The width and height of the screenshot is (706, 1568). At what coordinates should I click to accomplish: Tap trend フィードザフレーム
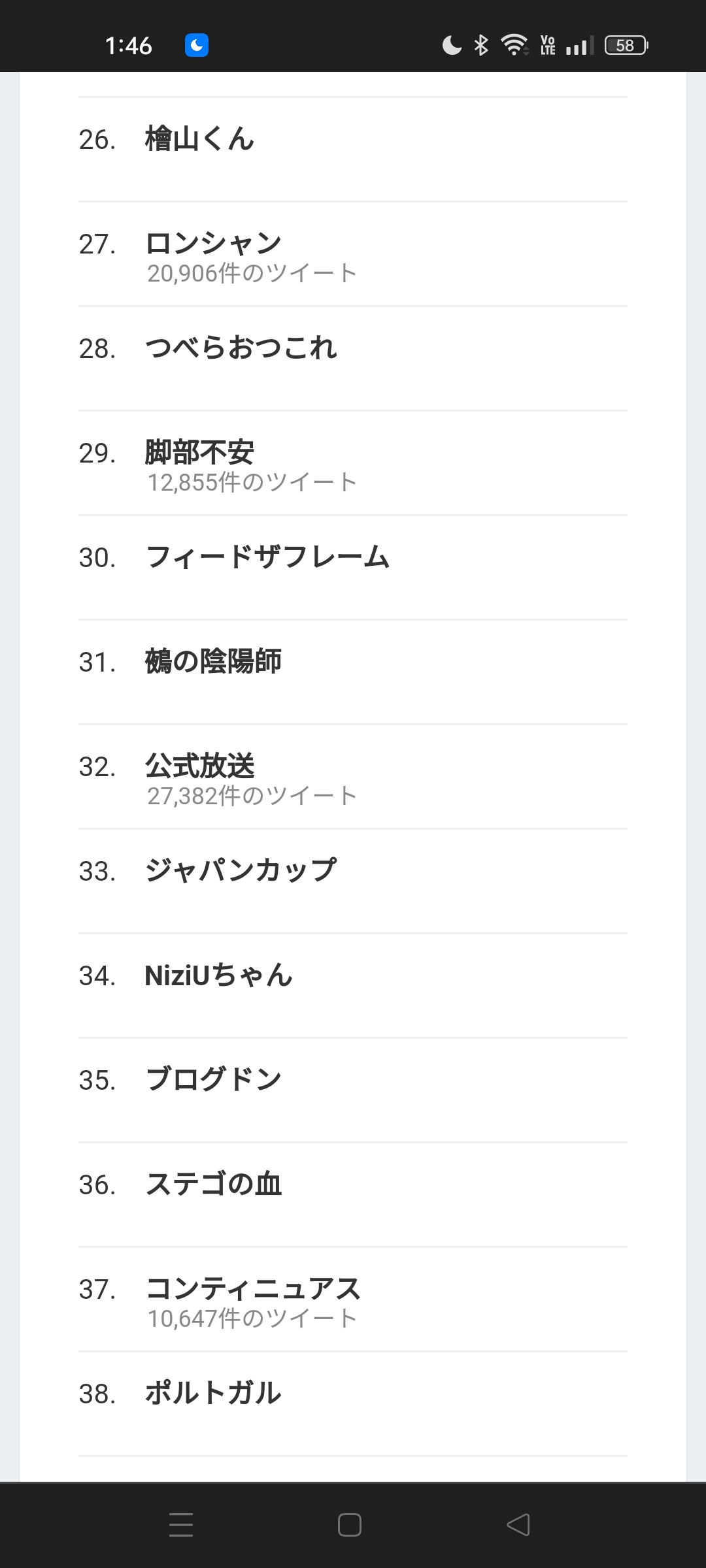(x=267, y=557)
